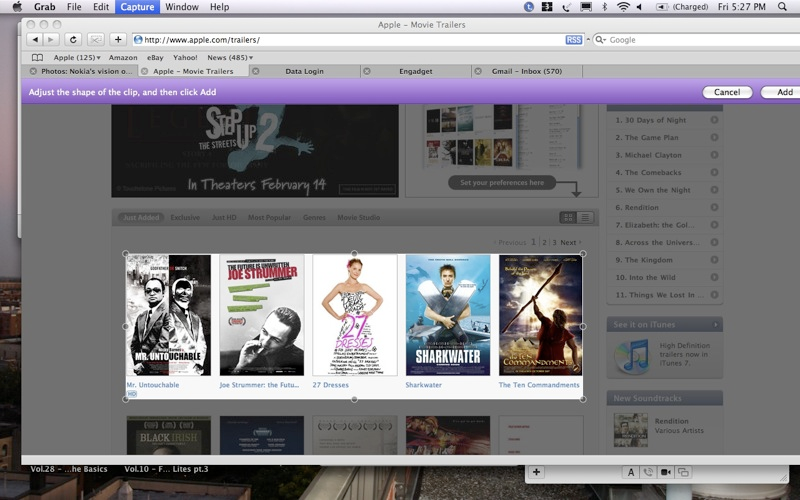This screenshot has width=800, height=500.
Task: Click The Ten Commandments poster
Action: 540,315
